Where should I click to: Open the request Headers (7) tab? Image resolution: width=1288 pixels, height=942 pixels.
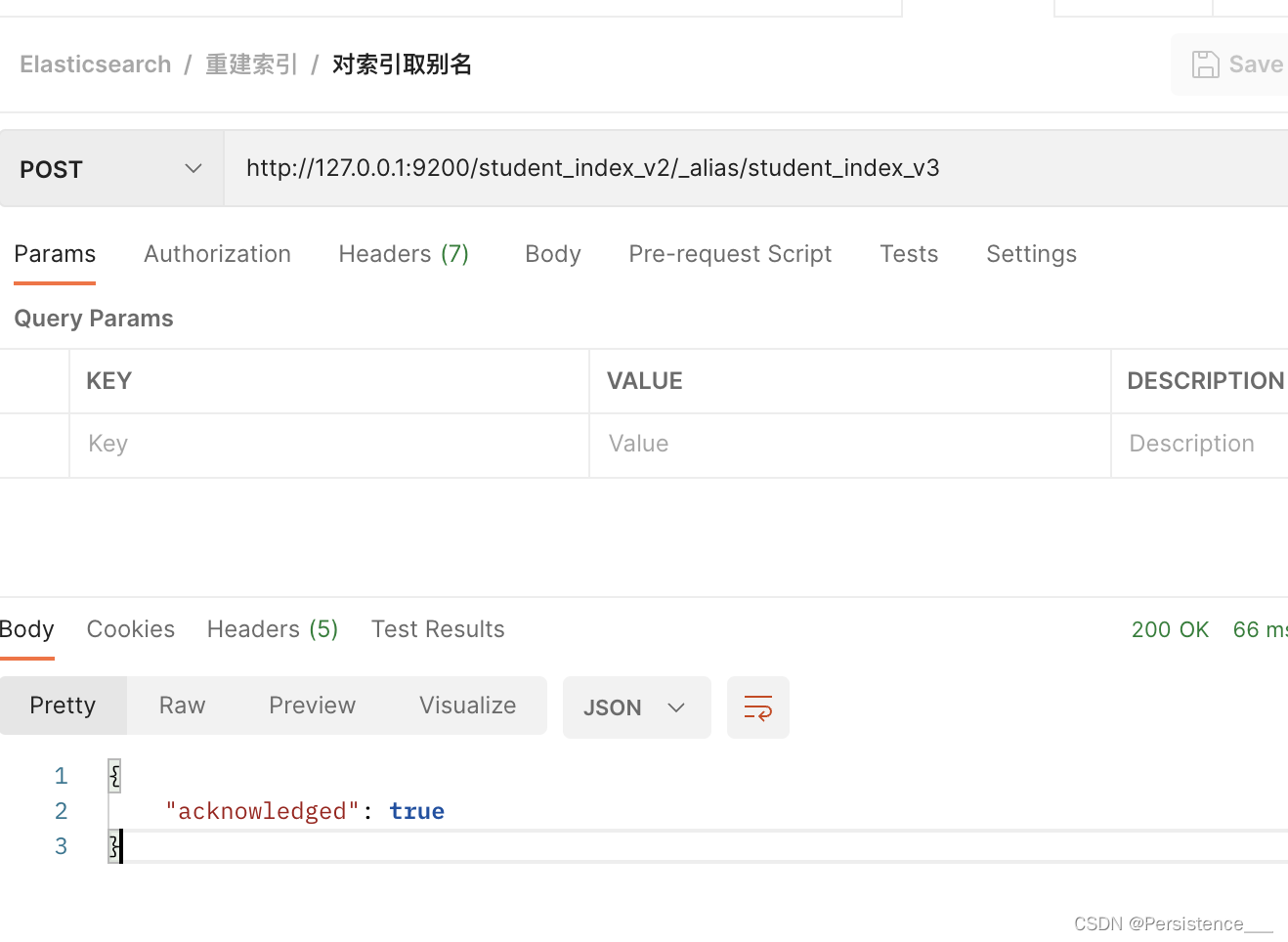tap(404, 254)
